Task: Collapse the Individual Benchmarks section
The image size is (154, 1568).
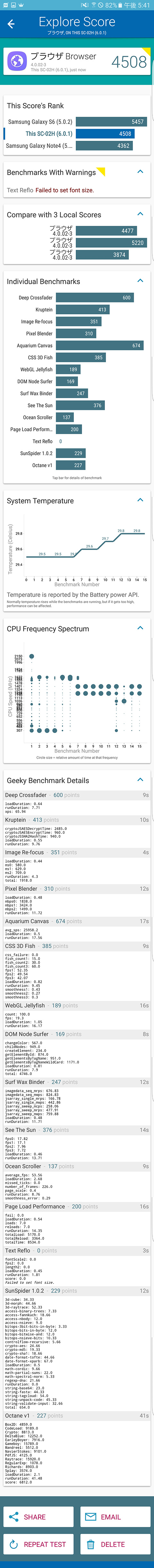Action: tap(140, 281)
